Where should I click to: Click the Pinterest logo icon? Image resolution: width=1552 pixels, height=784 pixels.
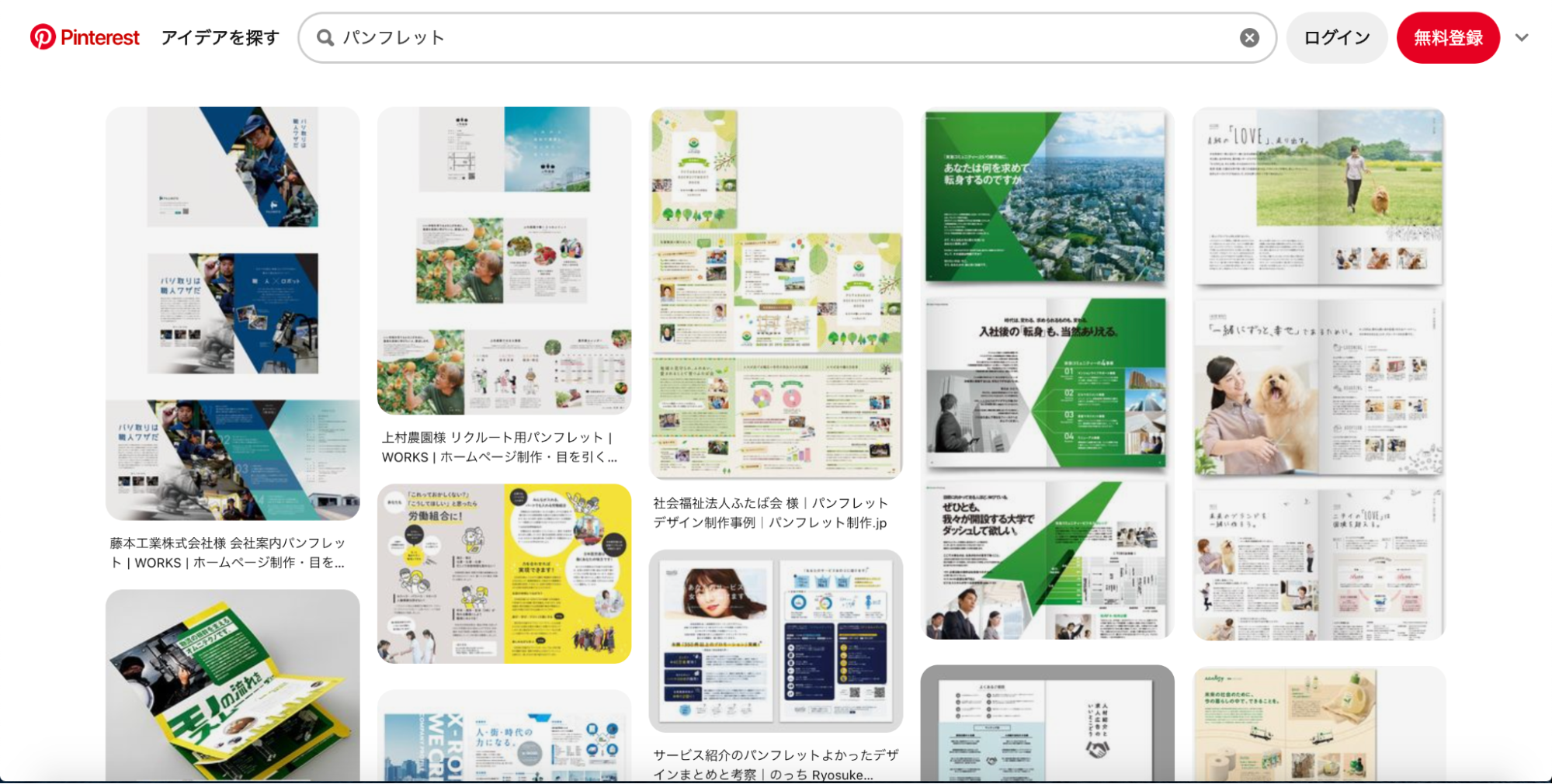click(x=43, y=36)
